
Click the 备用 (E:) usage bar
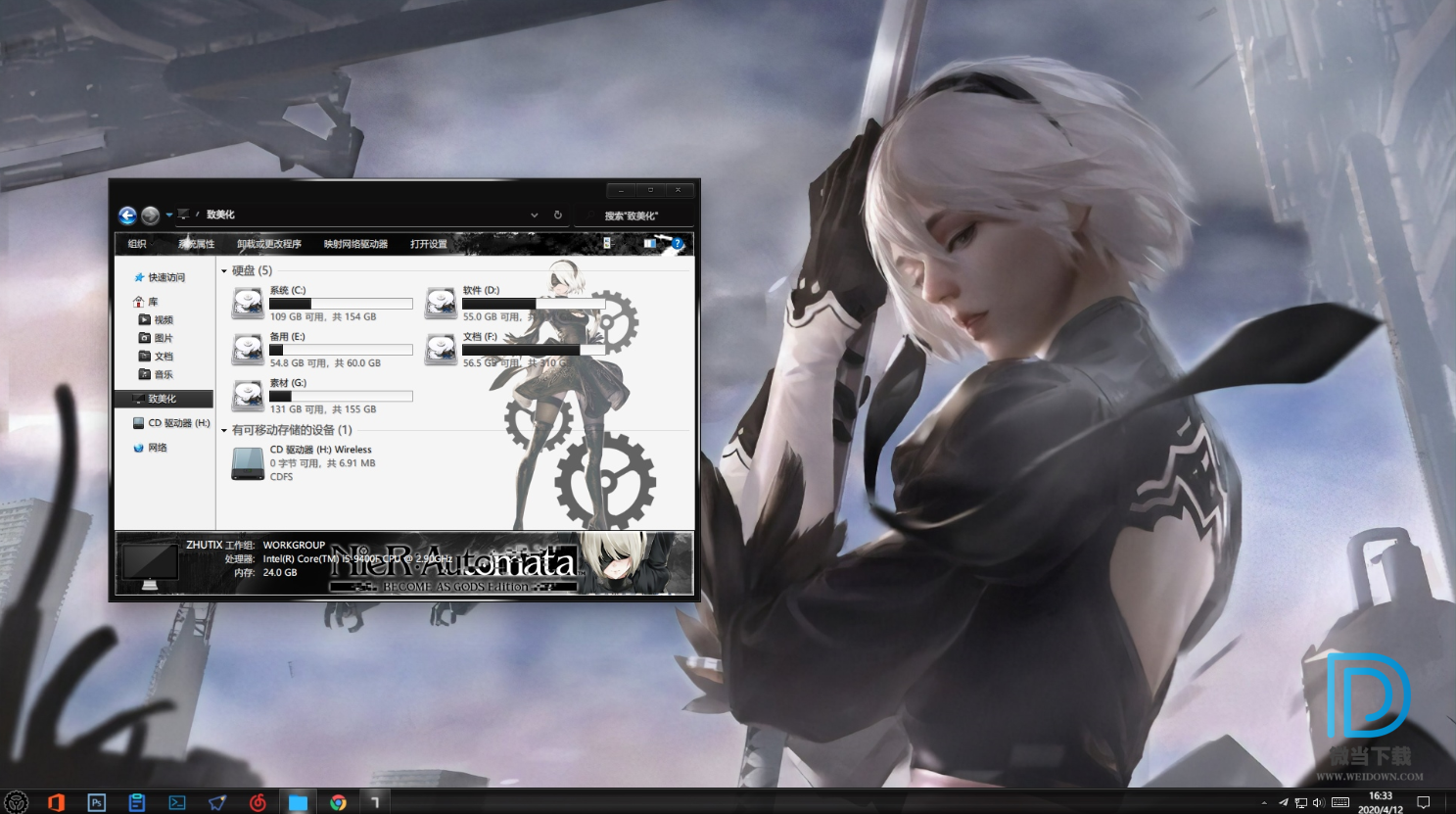341,350
